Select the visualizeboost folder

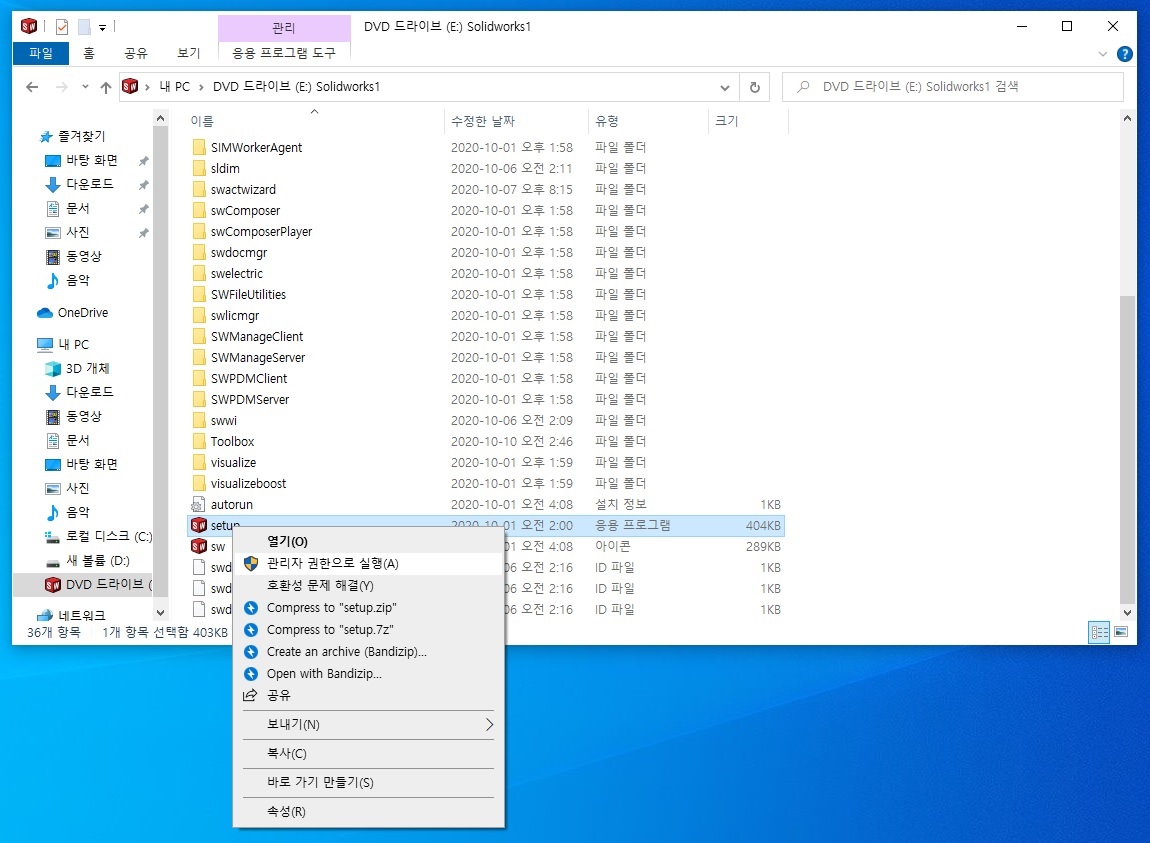pyautogui.click(x=248, y=483)
